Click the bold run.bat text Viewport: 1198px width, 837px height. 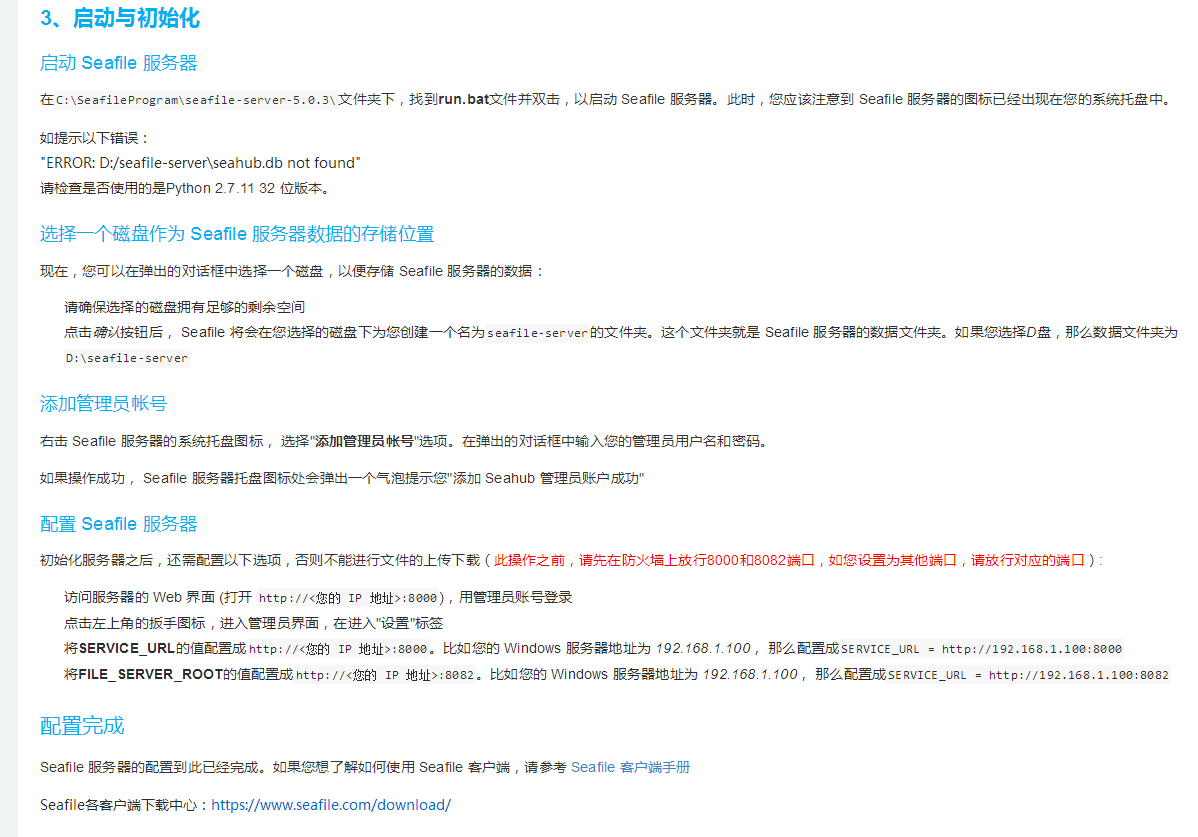(463, 99)
